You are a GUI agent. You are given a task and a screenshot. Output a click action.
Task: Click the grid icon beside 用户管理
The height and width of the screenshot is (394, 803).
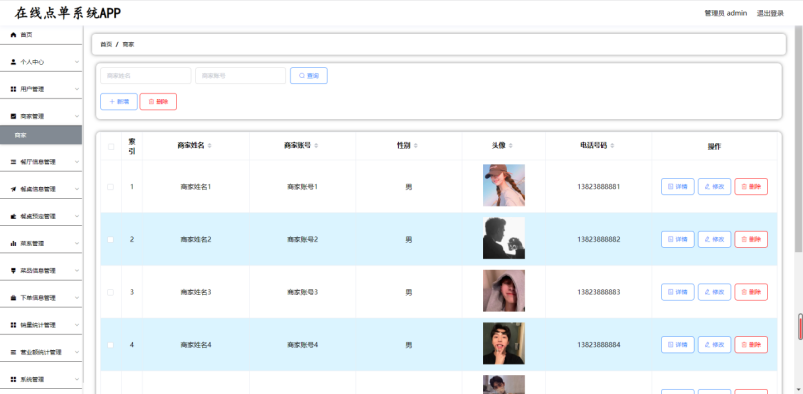pyautogui.click(x=13, y=89)
